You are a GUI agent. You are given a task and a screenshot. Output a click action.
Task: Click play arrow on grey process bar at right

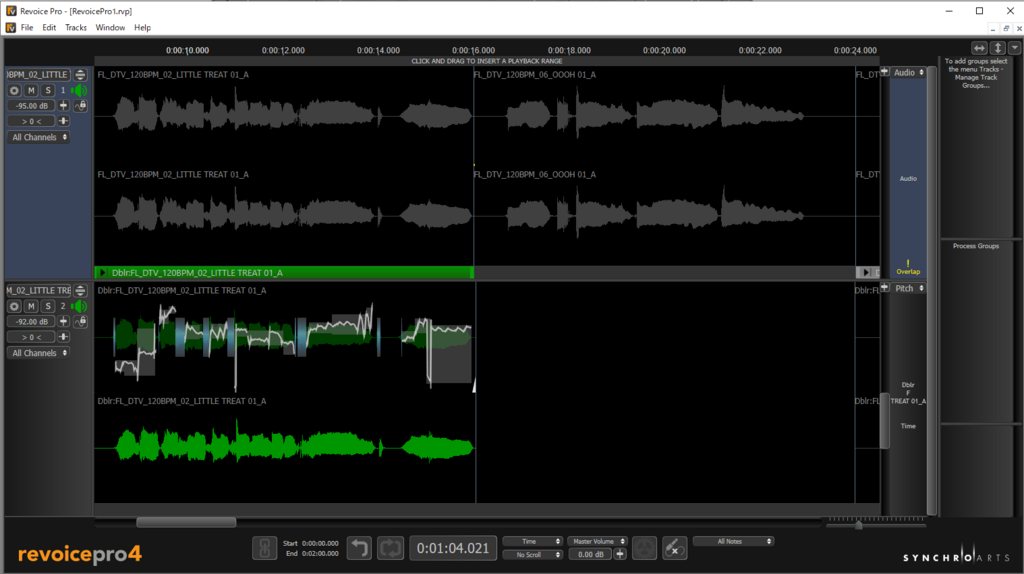click(x=866, y=273)
